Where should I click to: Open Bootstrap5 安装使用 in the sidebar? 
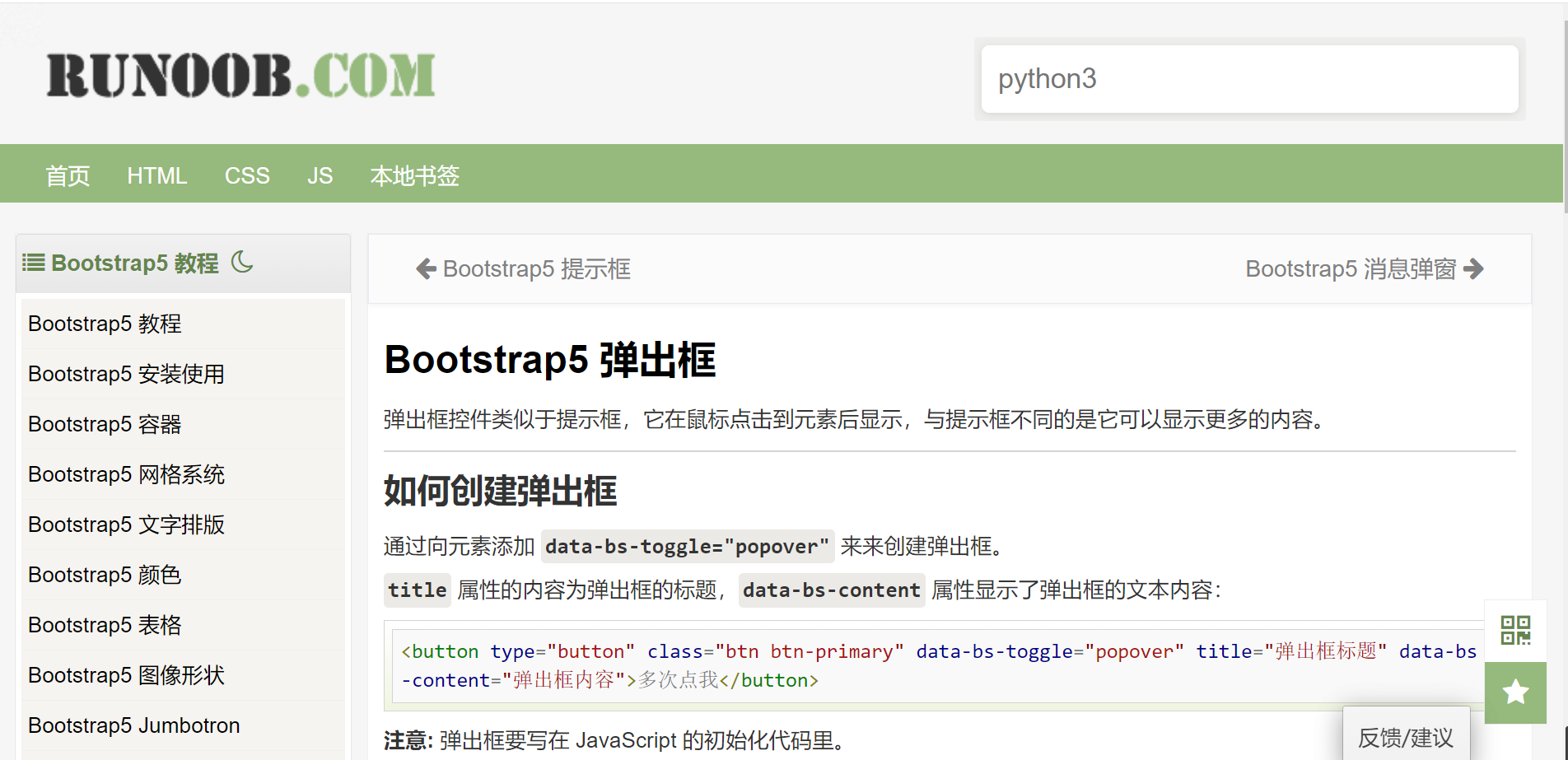coord(126,374)
